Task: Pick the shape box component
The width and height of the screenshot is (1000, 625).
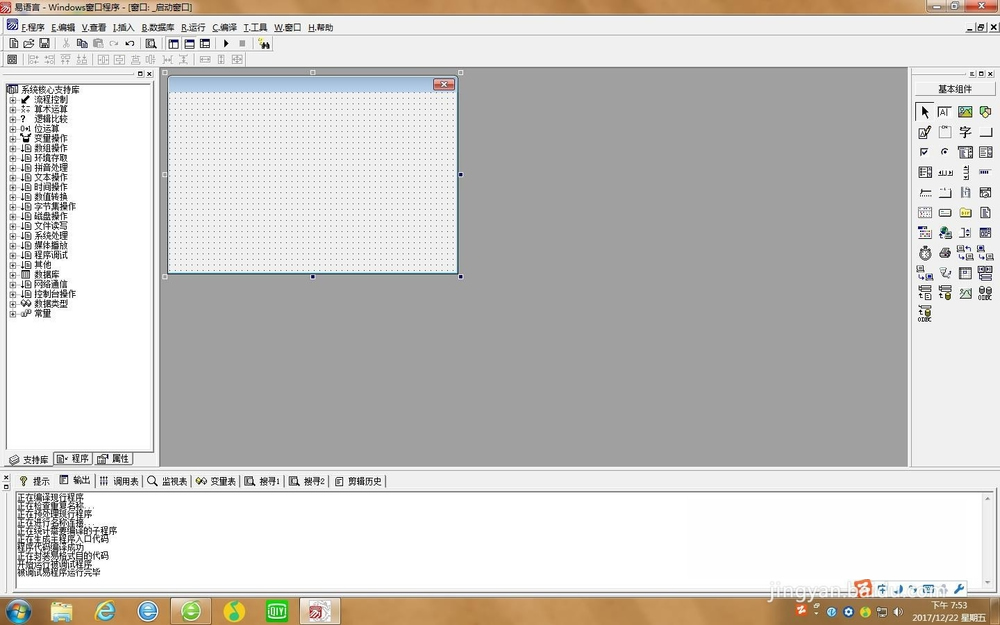Action: click(985, 112)
